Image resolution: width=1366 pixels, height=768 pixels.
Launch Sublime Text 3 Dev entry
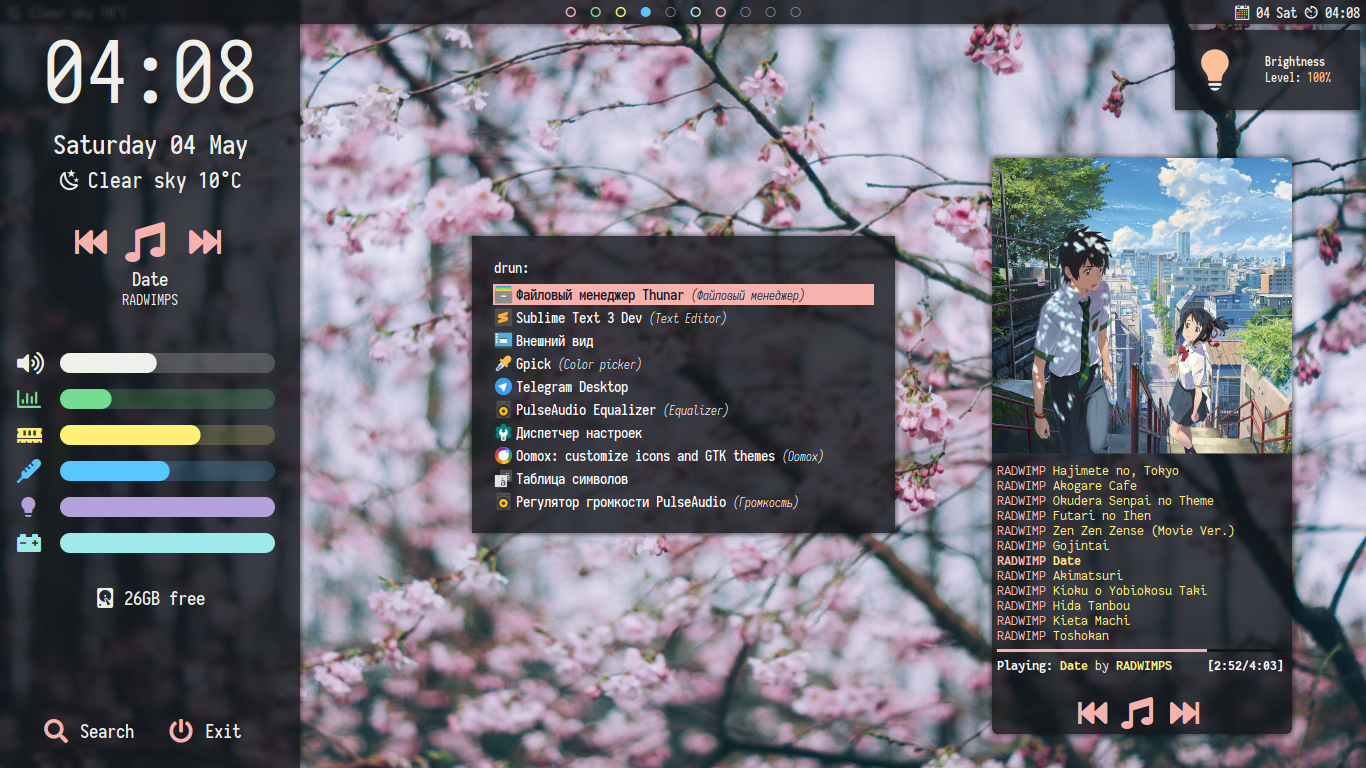[x=683, y=318]
